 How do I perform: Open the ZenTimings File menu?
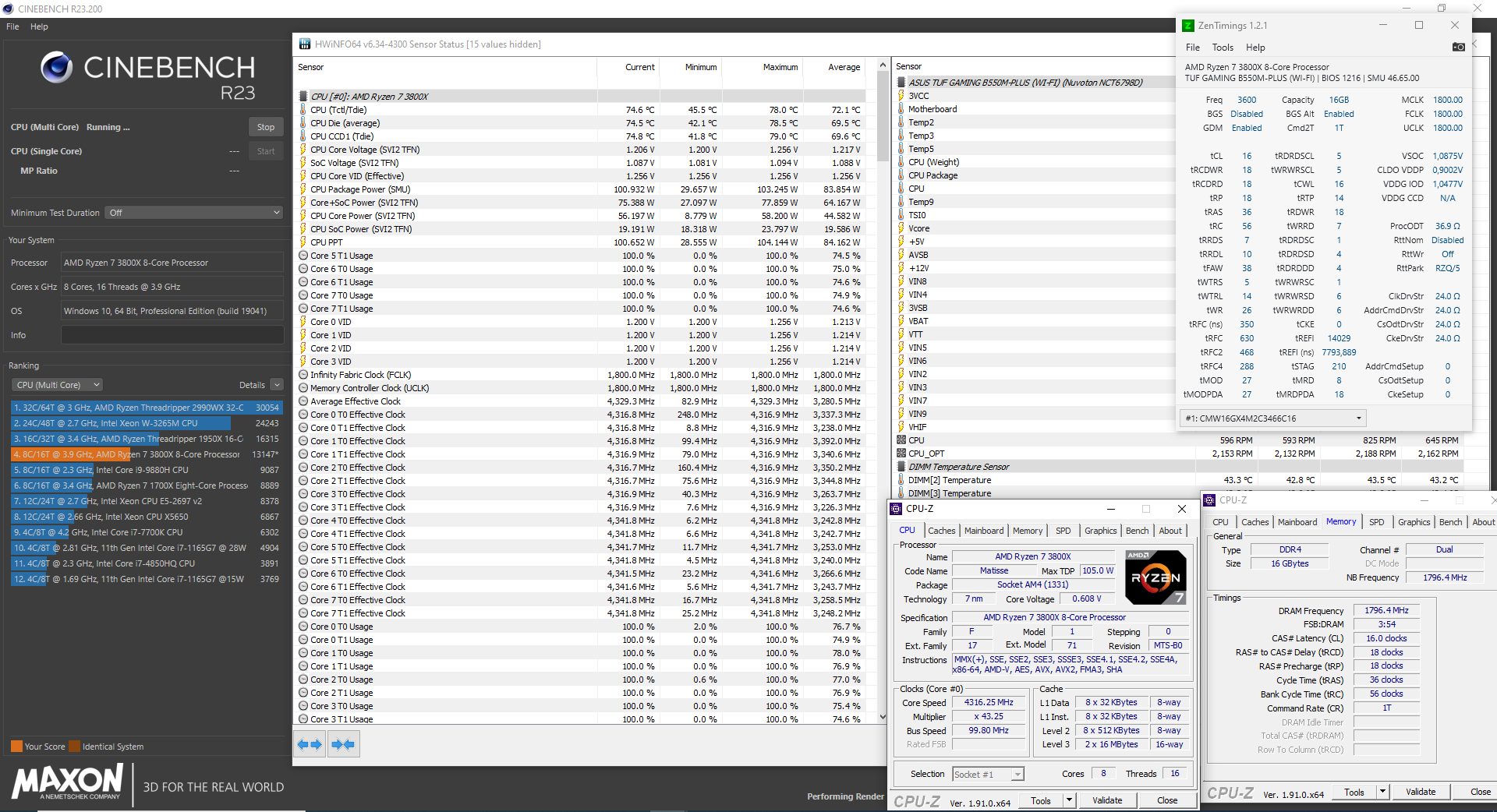click(1193, 48)
